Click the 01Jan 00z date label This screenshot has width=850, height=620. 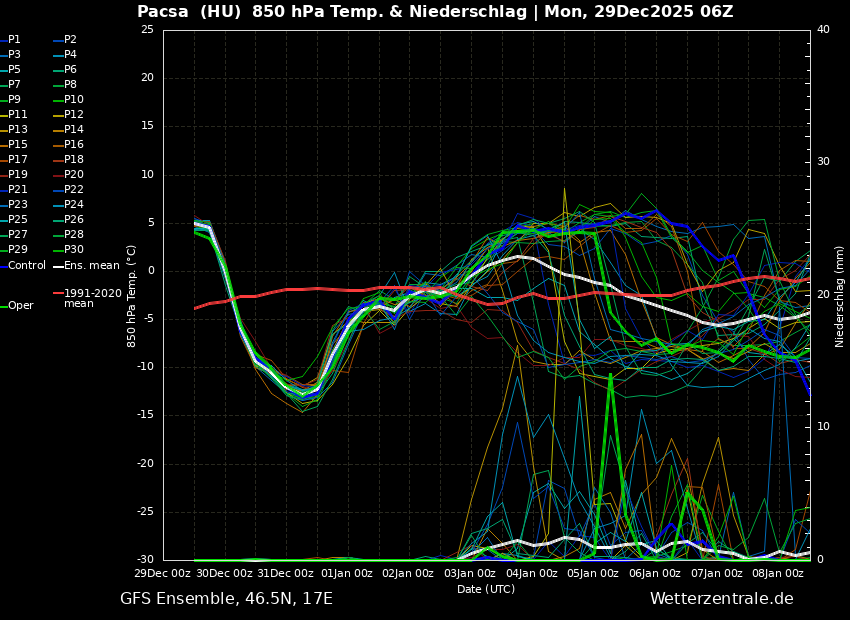tap(348, 574)
